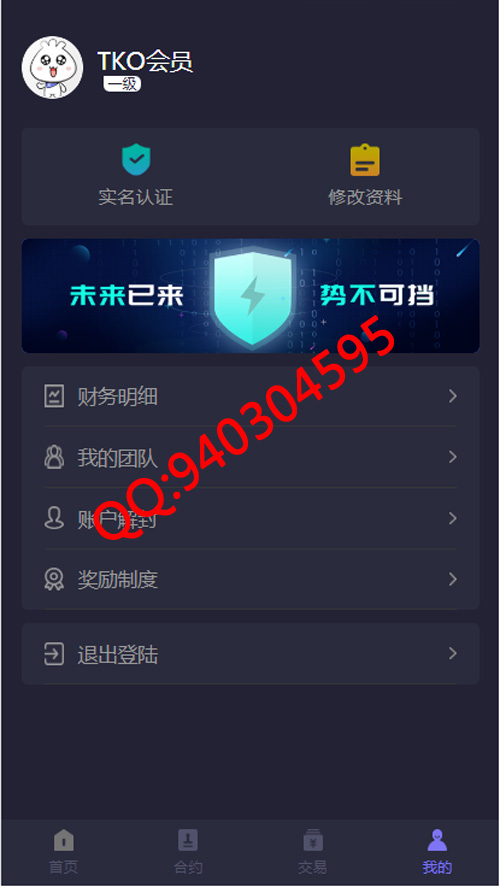Tap the user avatar picture
This screenshot has width=500, height=887.
coord(53,67)
